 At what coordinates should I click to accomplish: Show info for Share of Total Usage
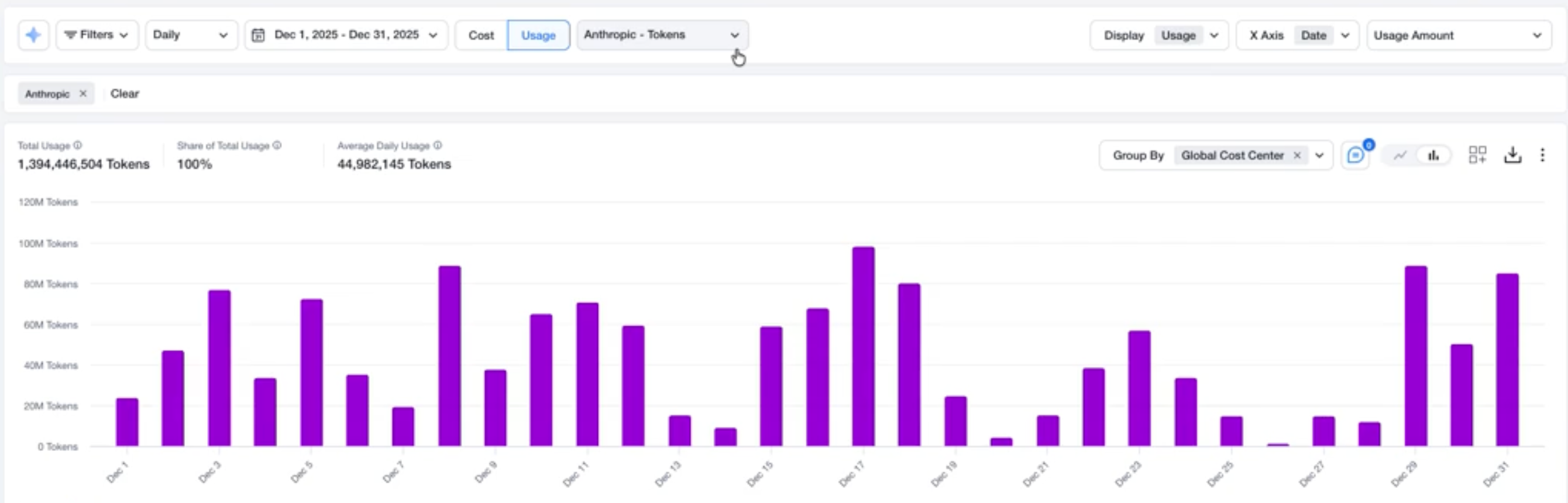pos(277,146)
